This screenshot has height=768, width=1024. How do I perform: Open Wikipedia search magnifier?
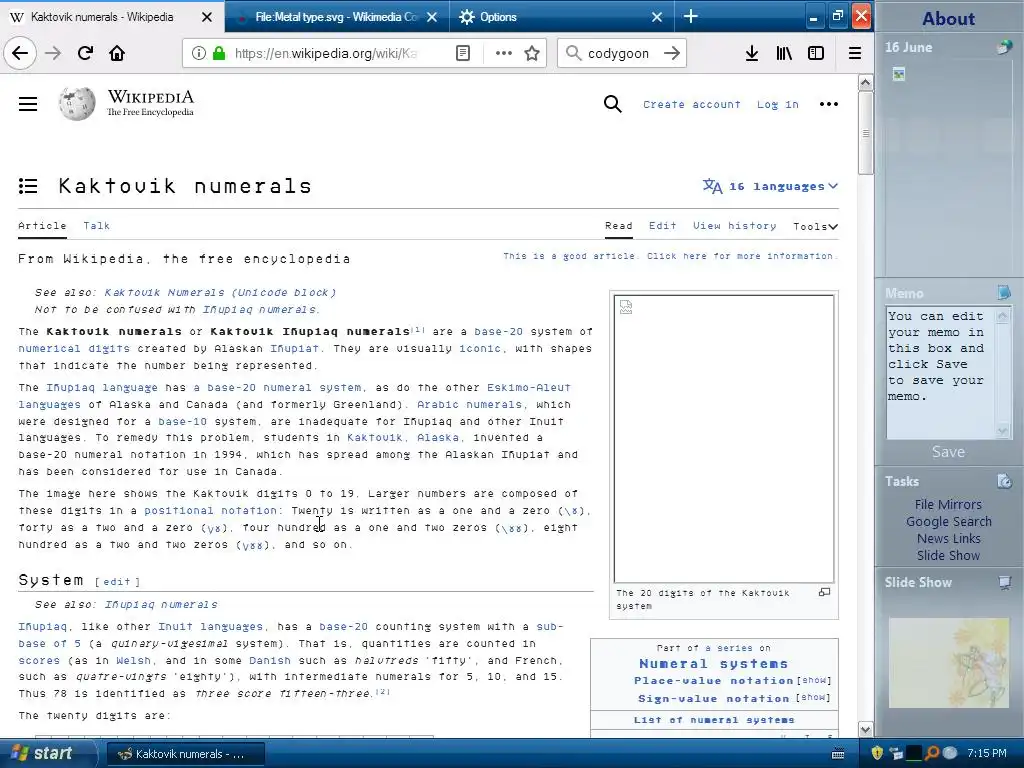point(613,104)
